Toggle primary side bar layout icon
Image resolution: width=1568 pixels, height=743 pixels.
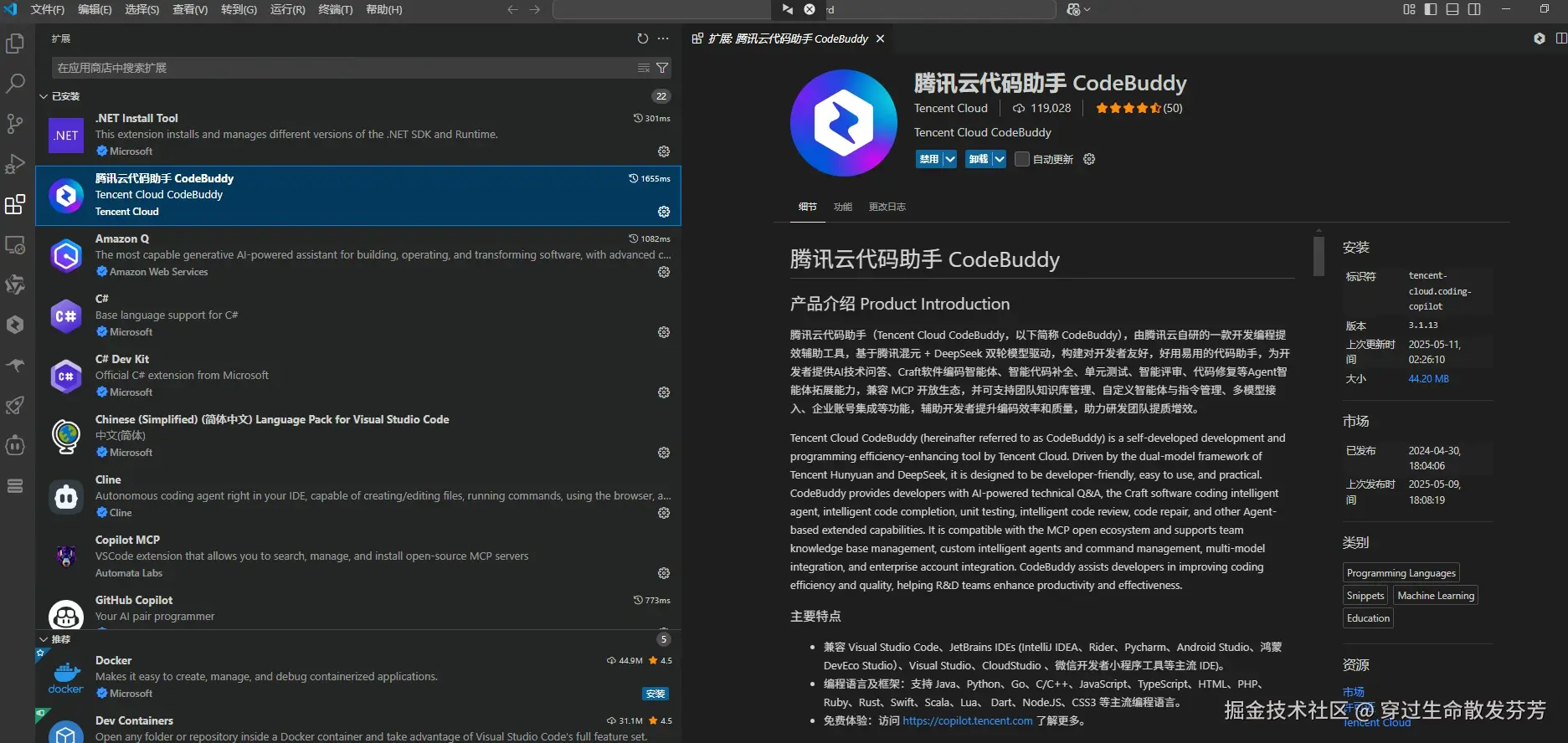point(1431,9)
